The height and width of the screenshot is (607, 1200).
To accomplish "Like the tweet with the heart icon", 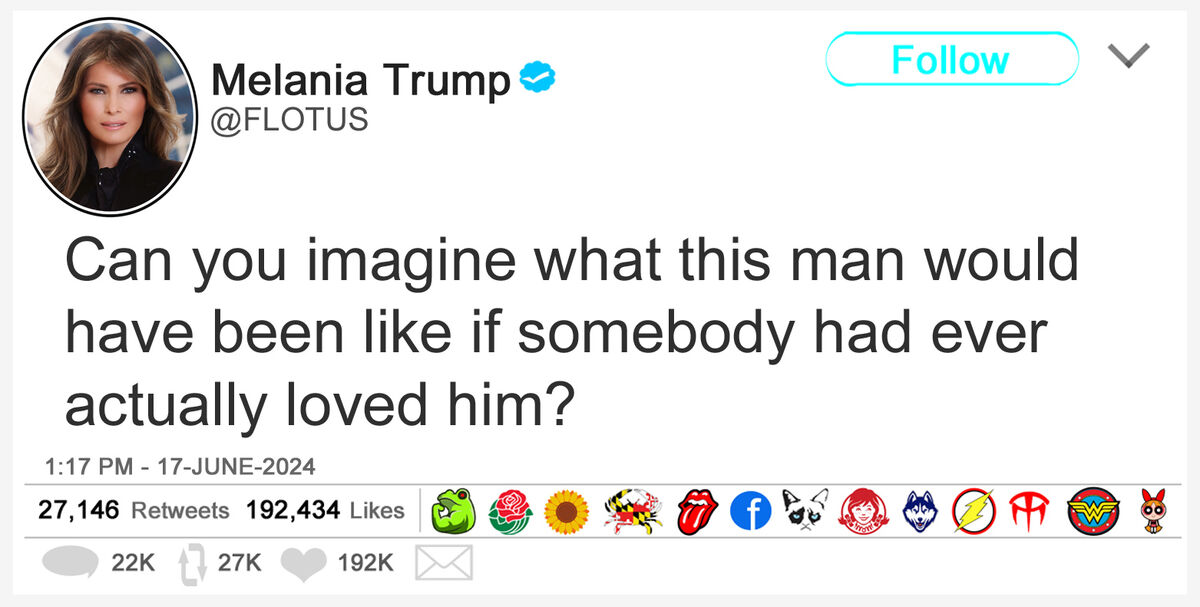I will point(305,565).
